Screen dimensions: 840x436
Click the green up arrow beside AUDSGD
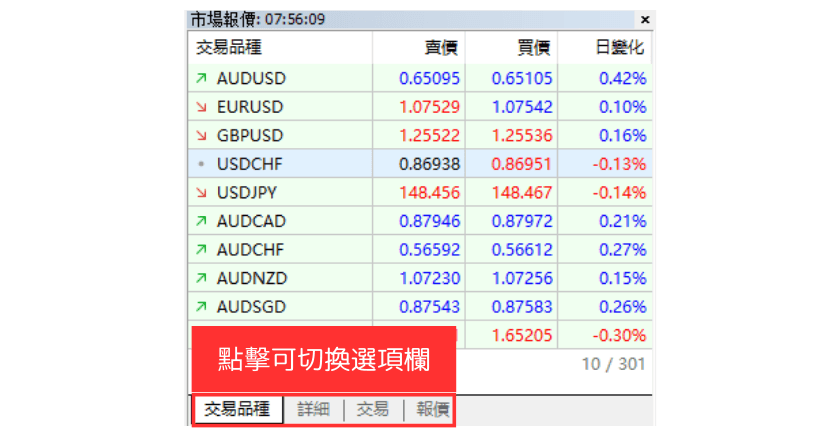[201, 307]
